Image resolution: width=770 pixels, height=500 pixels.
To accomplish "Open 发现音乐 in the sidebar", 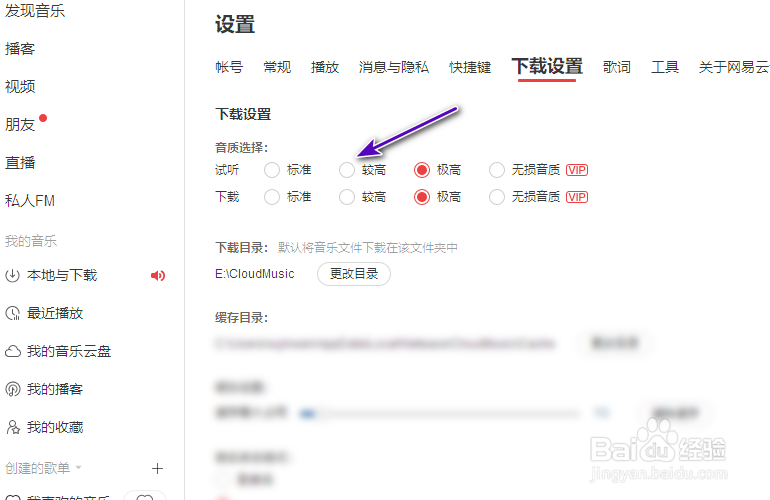I will pos(34,11).
